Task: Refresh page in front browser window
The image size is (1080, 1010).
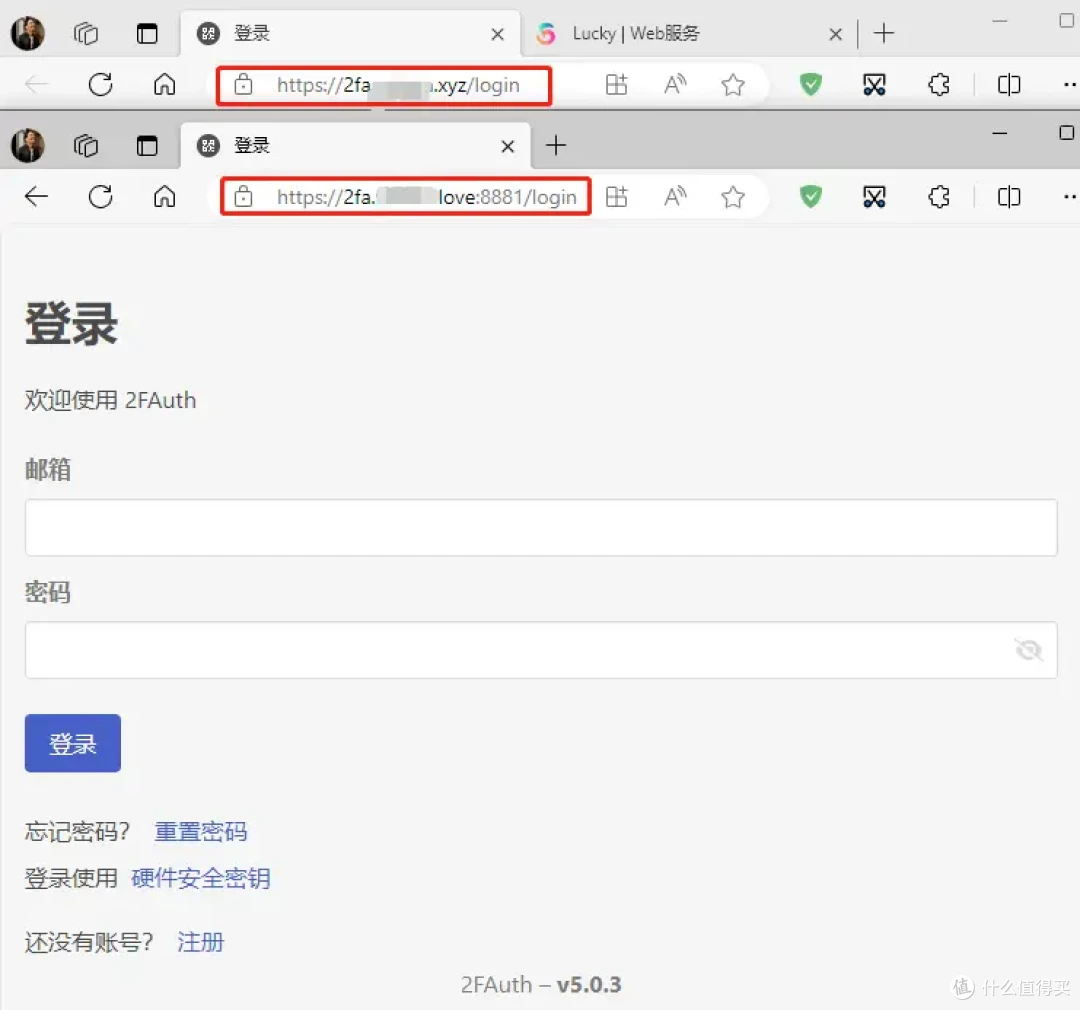Action: click(101, 197)
